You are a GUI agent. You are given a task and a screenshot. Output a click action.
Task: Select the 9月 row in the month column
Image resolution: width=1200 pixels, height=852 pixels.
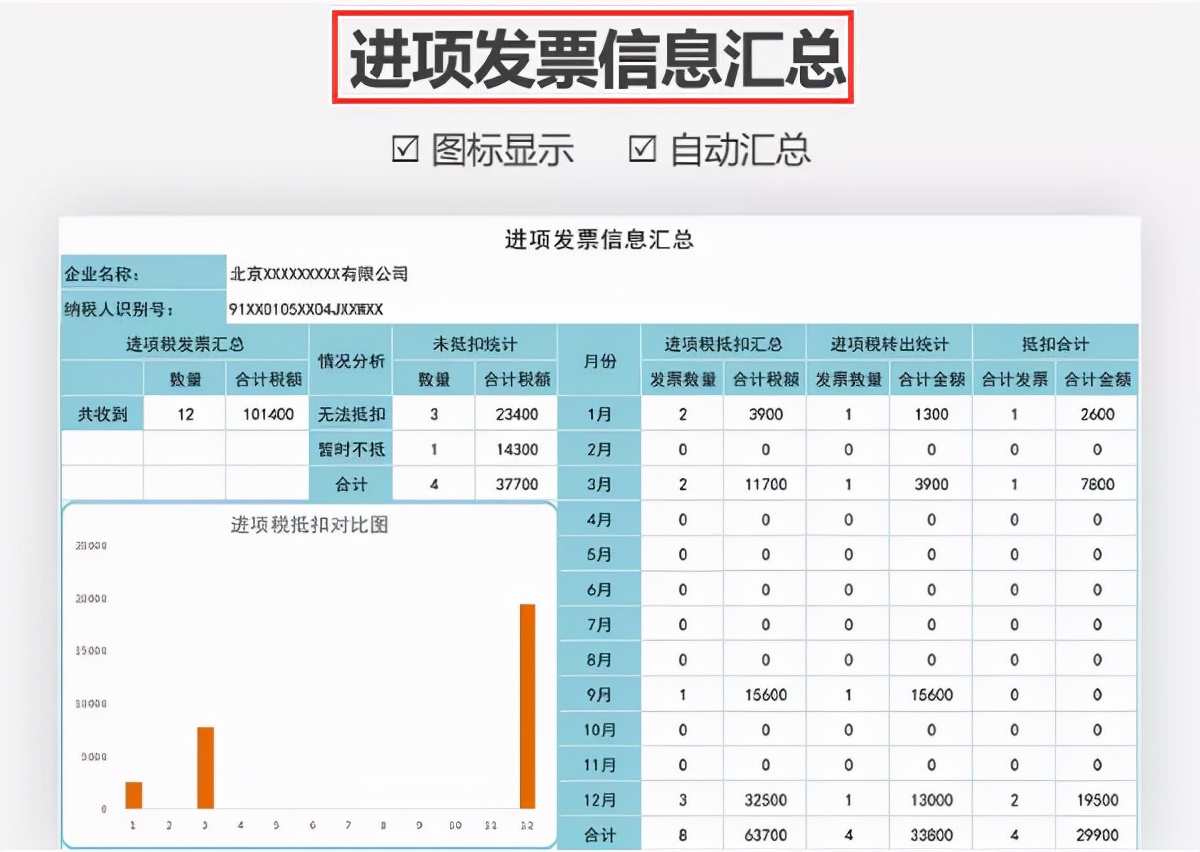pos(599,694)
